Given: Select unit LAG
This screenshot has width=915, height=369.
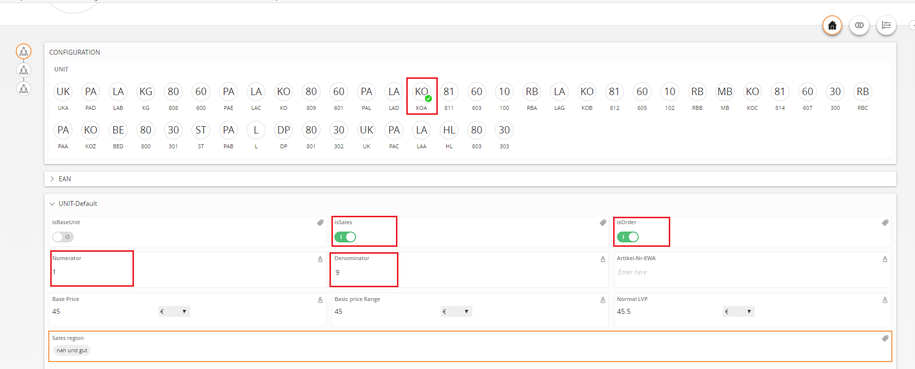Looking at the screenshot, I should pyautogui.click(x=559, y=92).
